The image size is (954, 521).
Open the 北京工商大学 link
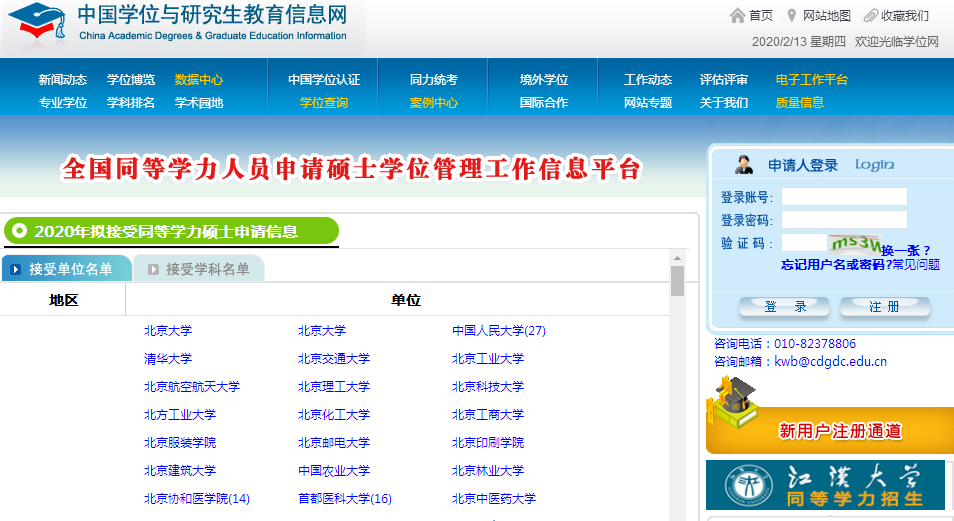tap(488, 414)
